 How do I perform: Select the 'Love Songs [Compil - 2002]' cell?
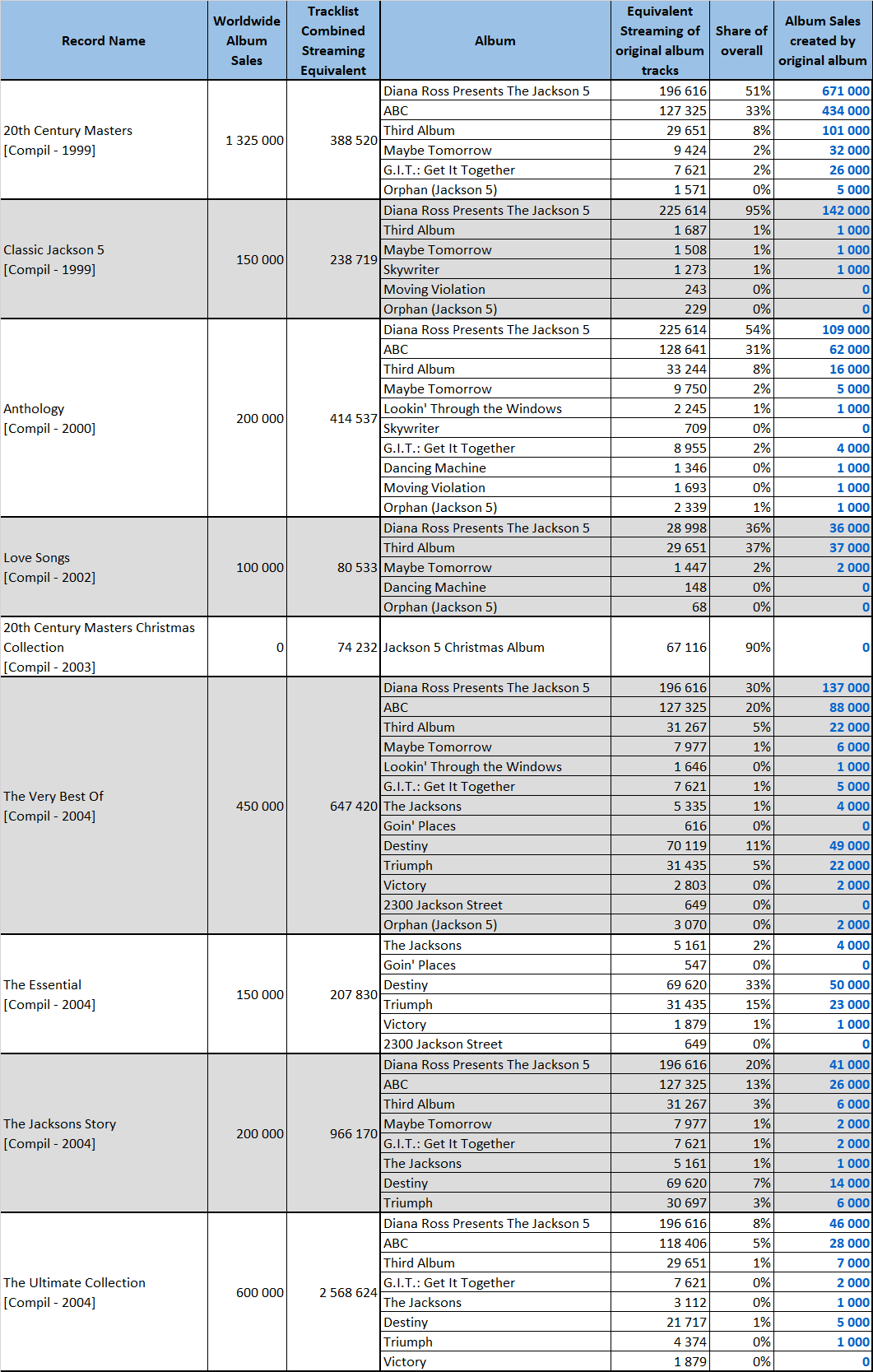pyautogui.click(x=104, y=567)
